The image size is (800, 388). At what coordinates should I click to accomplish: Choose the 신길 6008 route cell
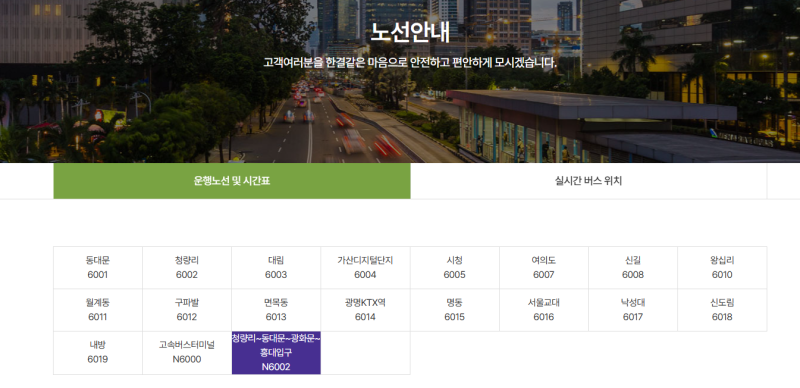(633, 268)
